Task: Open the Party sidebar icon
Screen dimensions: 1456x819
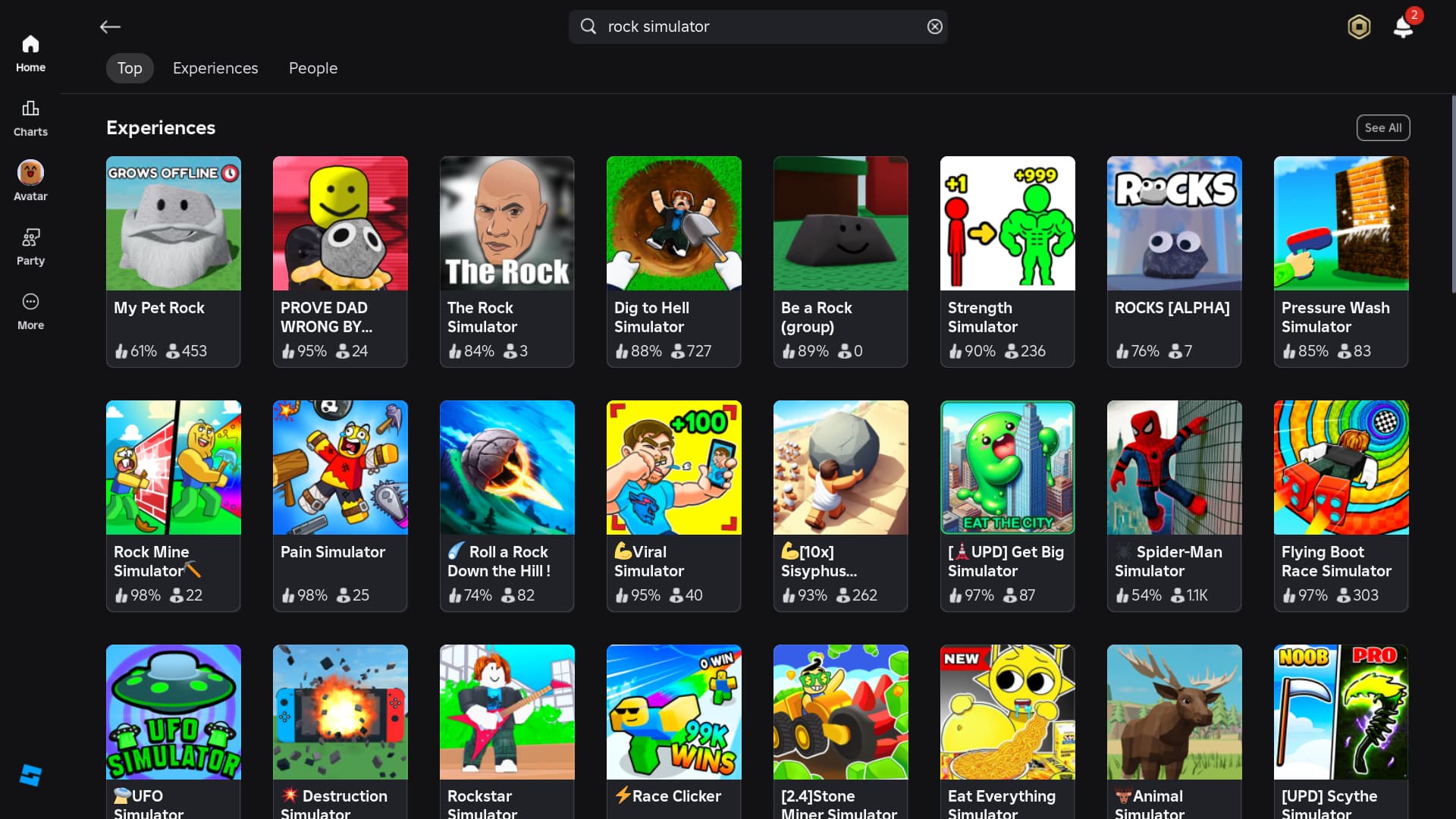Action: tap(30, 246)
